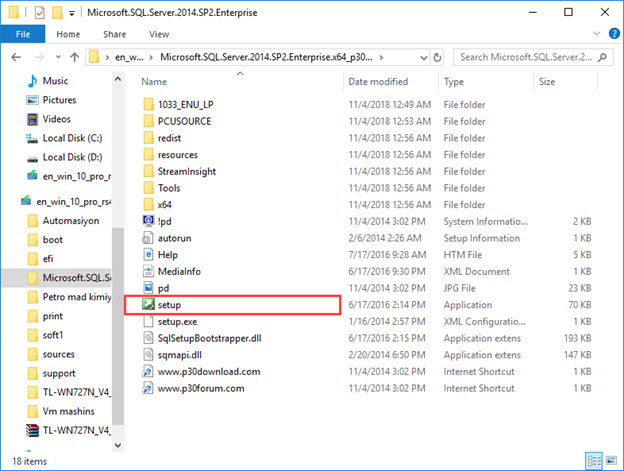The image size is (624, 471).
Task: Switch to Details view icon
Action: point(594,461)
